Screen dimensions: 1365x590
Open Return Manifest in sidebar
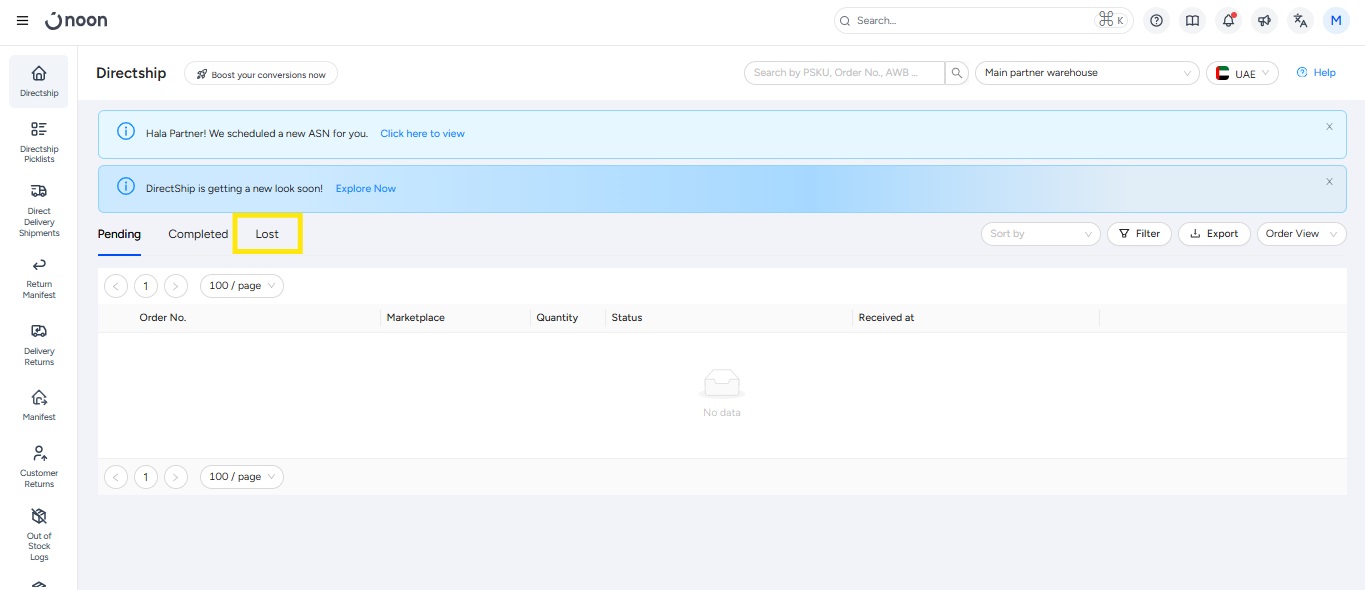click(39, 276)
